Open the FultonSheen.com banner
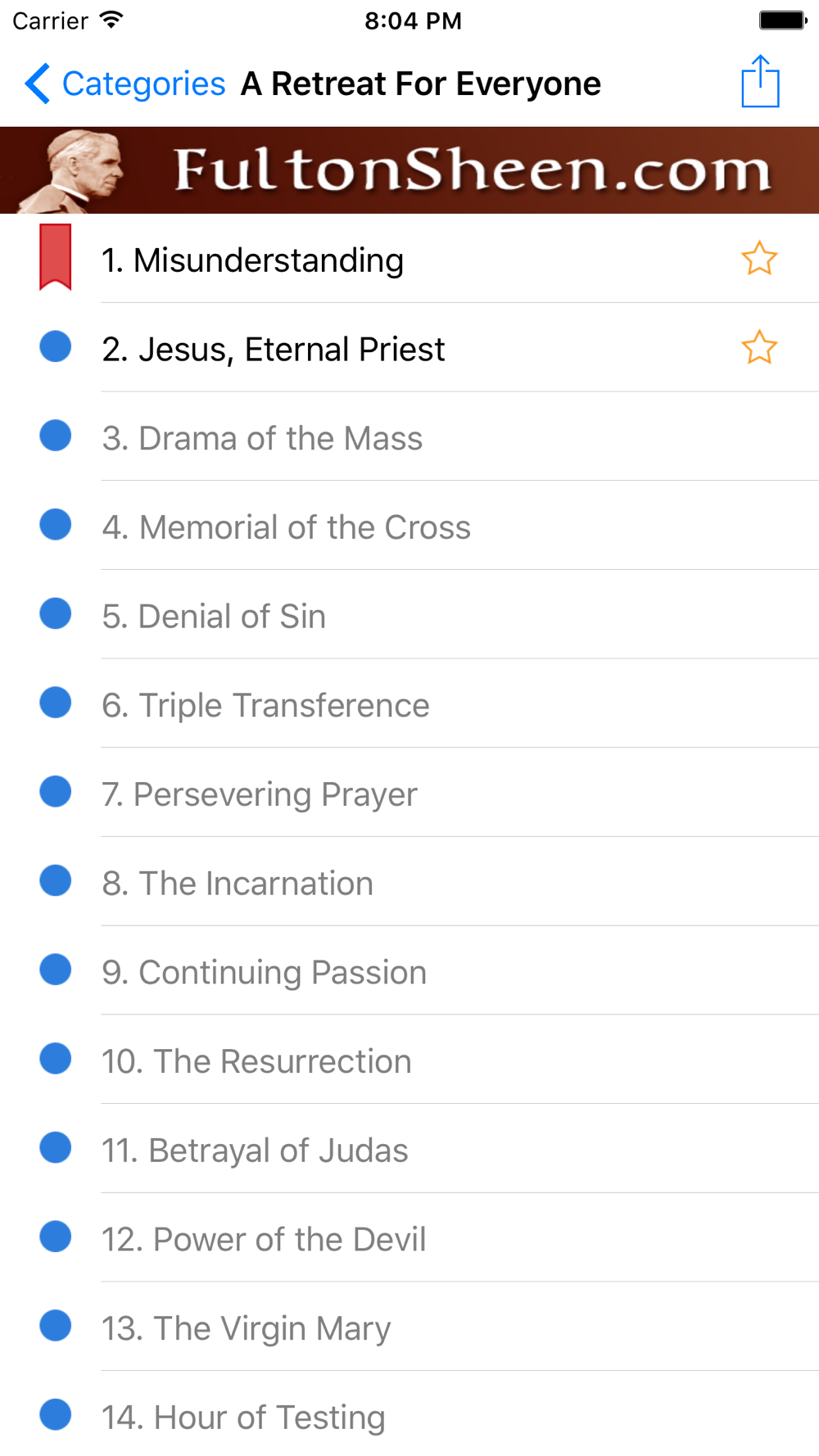This screenshot has height=1456, width=819. pos(409,170)
